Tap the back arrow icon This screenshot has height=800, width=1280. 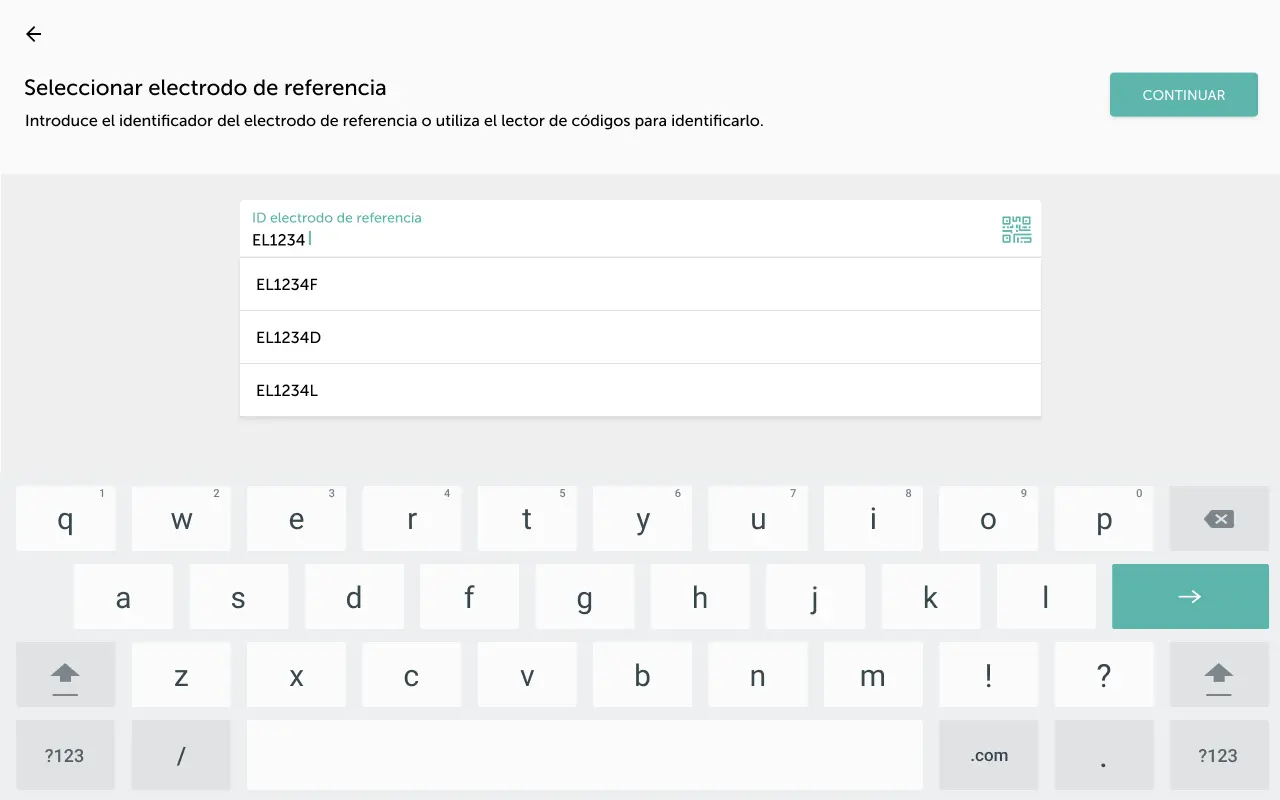[34, 34]
